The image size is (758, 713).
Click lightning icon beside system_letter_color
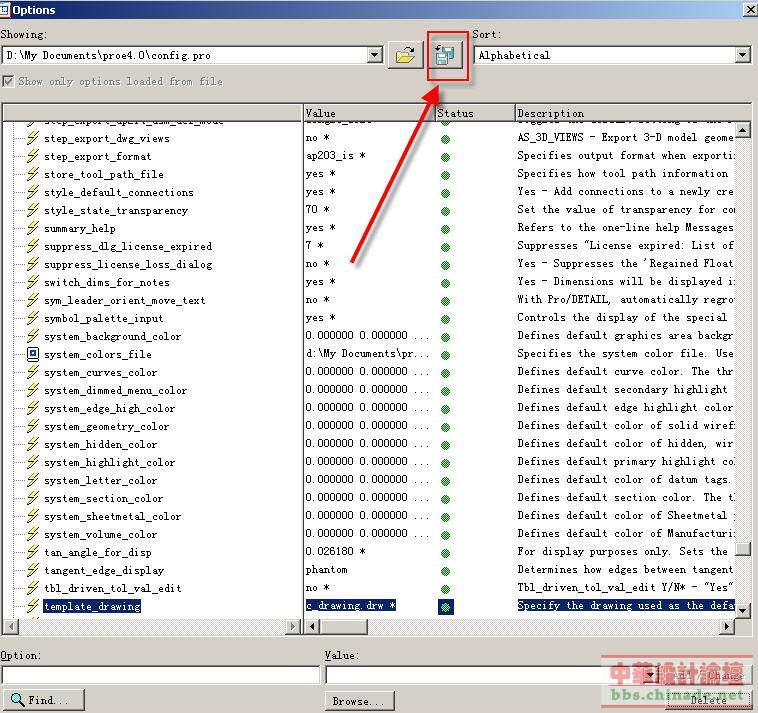32,480
